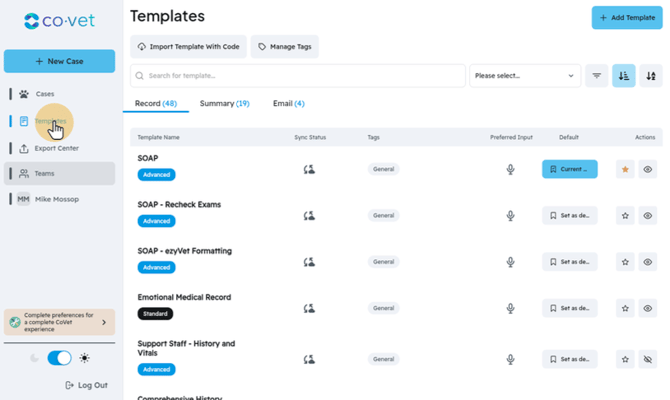670x400 pixels.
Task: Click the Add Template button
Action: click(627, 18)
